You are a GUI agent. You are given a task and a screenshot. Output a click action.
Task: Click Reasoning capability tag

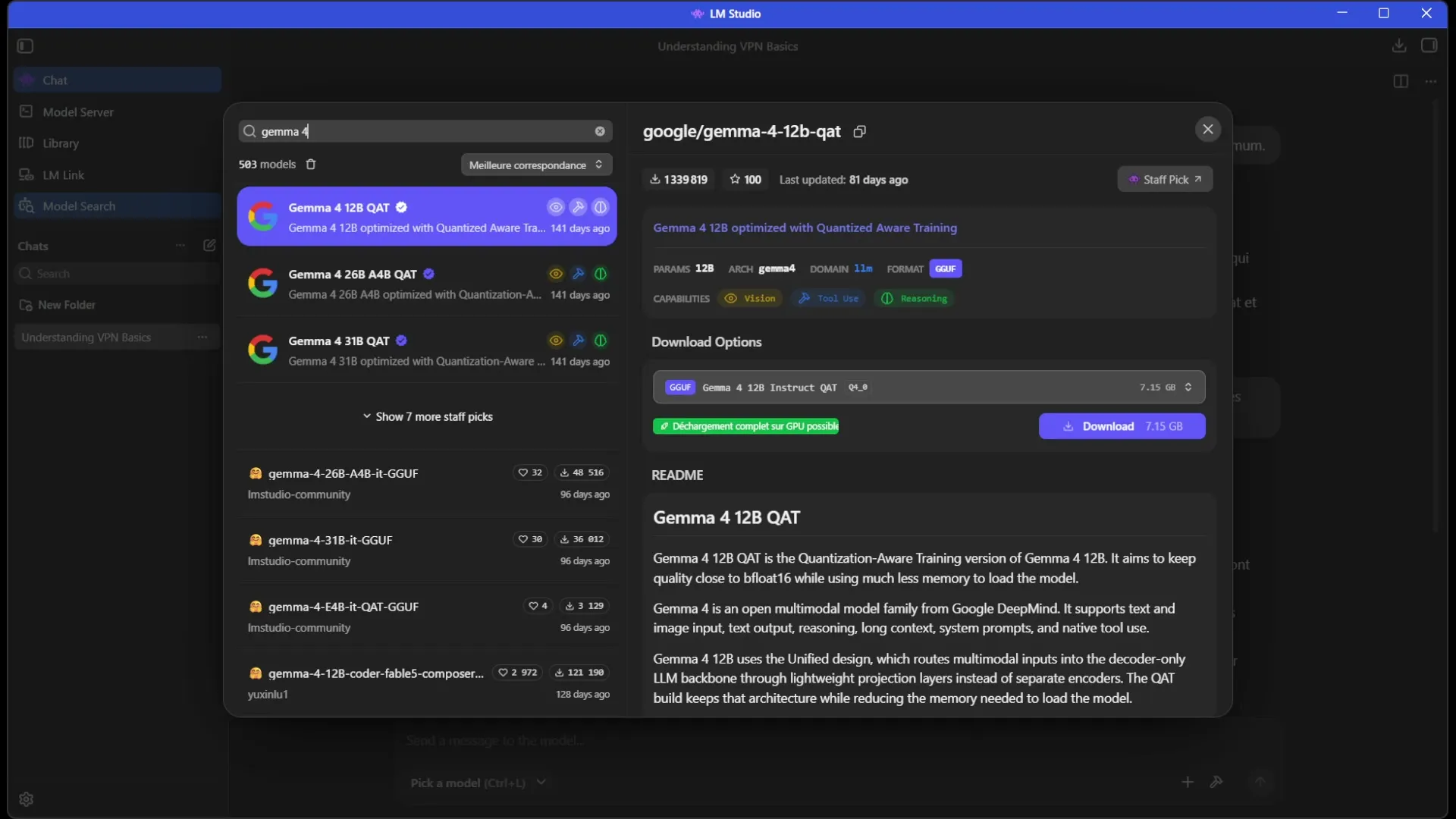click(x=914, y=299)
